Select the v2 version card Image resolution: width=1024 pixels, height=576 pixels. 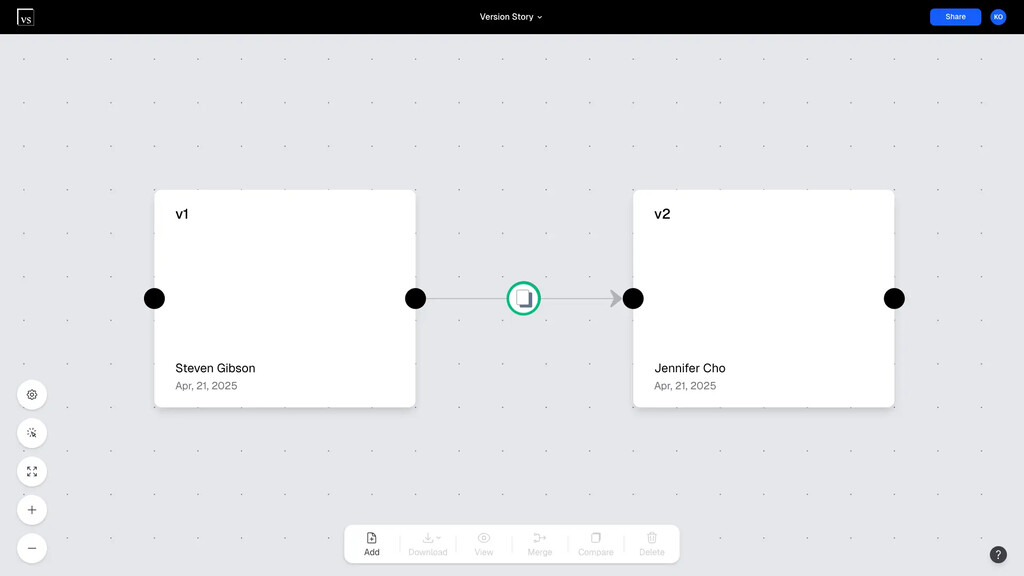763,298
